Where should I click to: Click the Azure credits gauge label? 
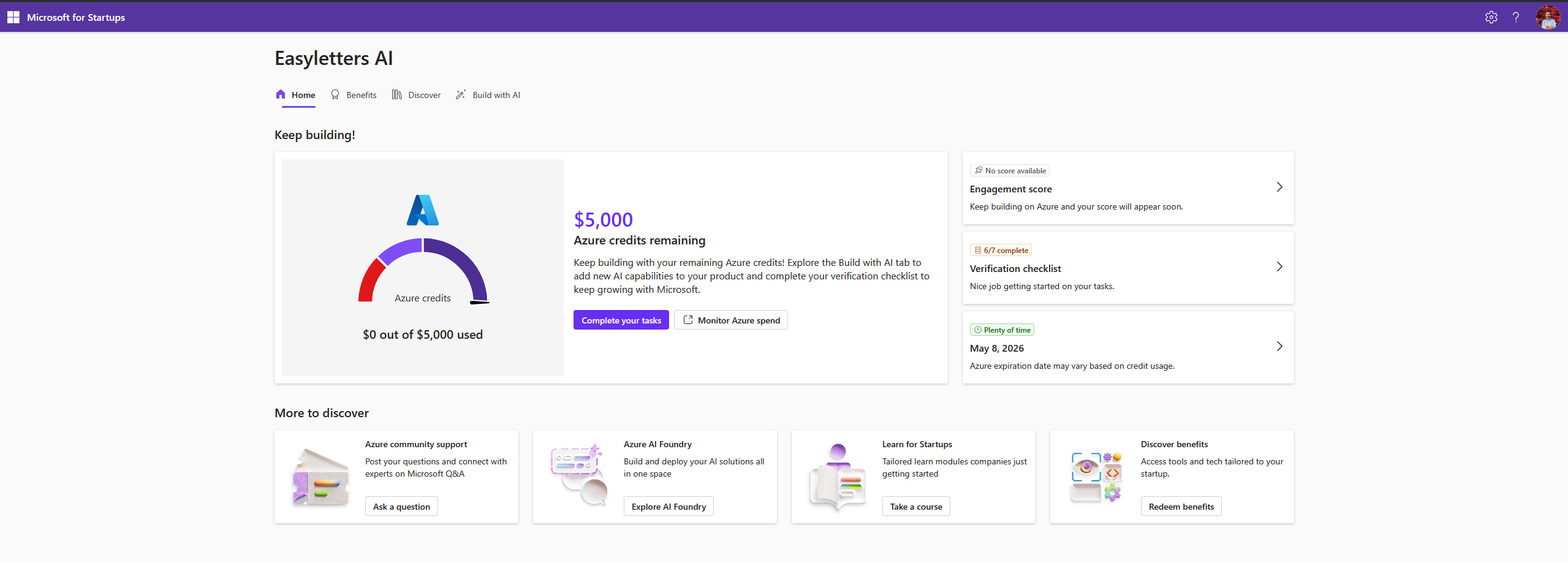[423, 298]
